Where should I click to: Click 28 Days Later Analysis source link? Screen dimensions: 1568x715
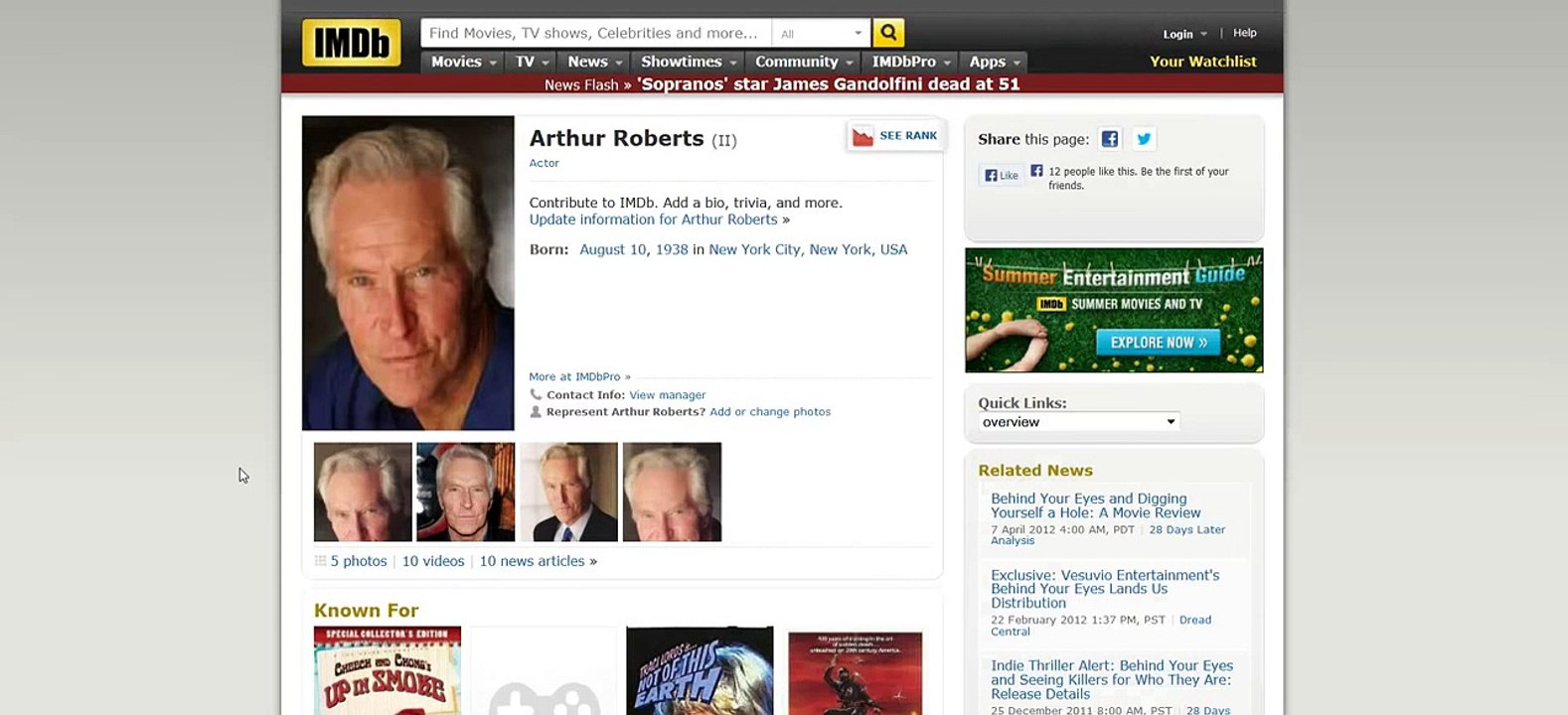(x=1108, y=535)
